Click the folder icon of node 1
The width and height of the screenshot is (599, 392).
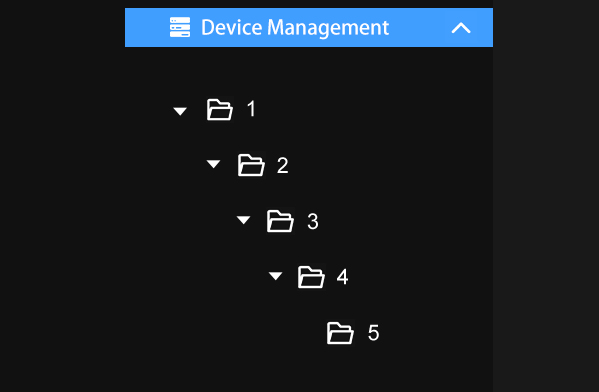[220, 110]
